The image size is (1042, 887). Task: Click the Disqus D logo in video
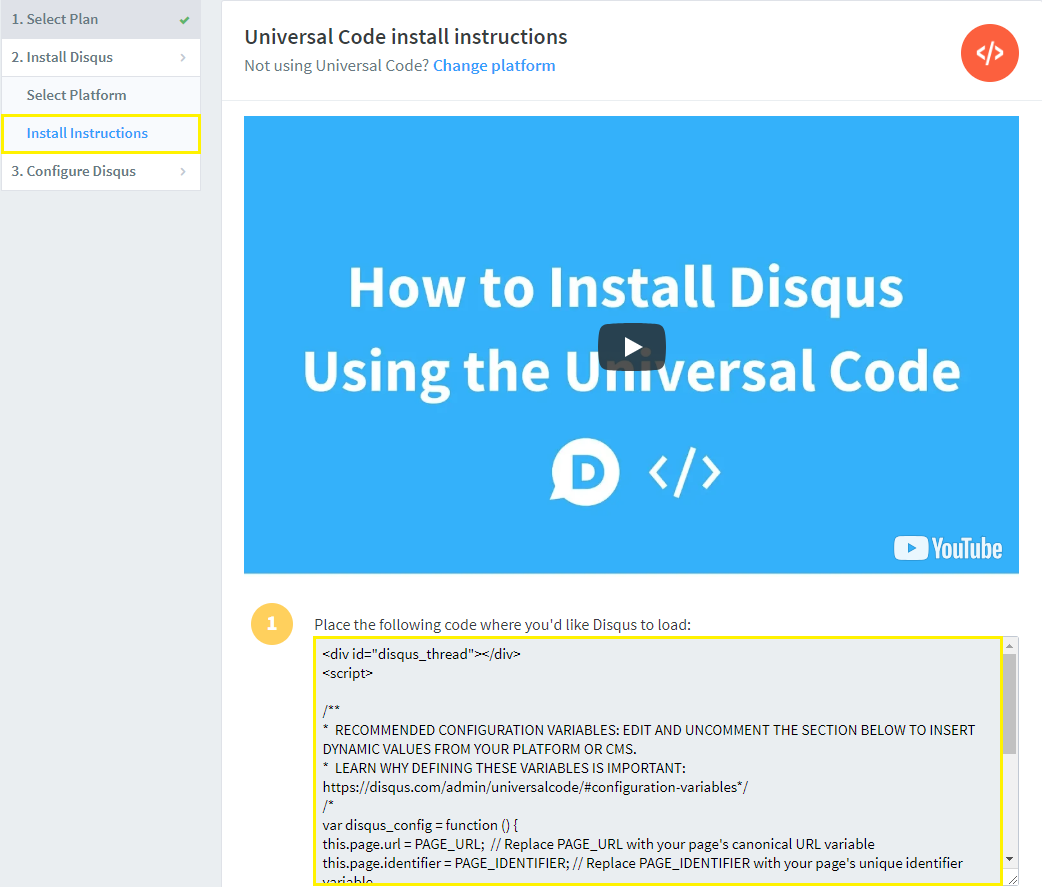pyautogui.click(x=585, y=472)
